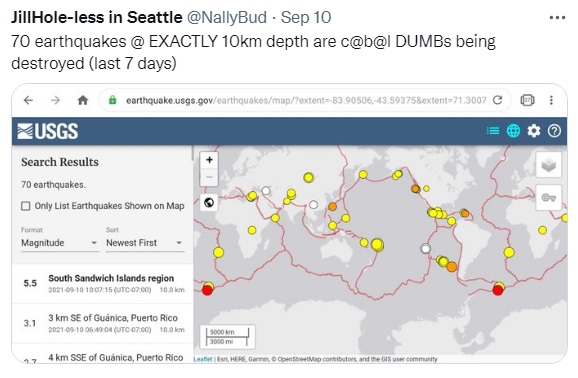Click the Leaflet attribution link

[203, 359]
